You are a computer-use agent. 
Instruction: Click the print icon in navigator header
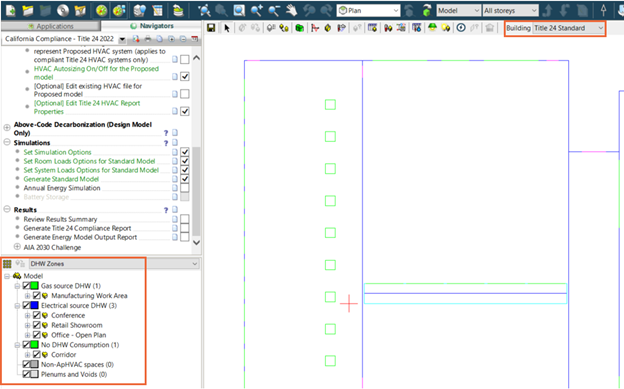[x=148, y=39]
